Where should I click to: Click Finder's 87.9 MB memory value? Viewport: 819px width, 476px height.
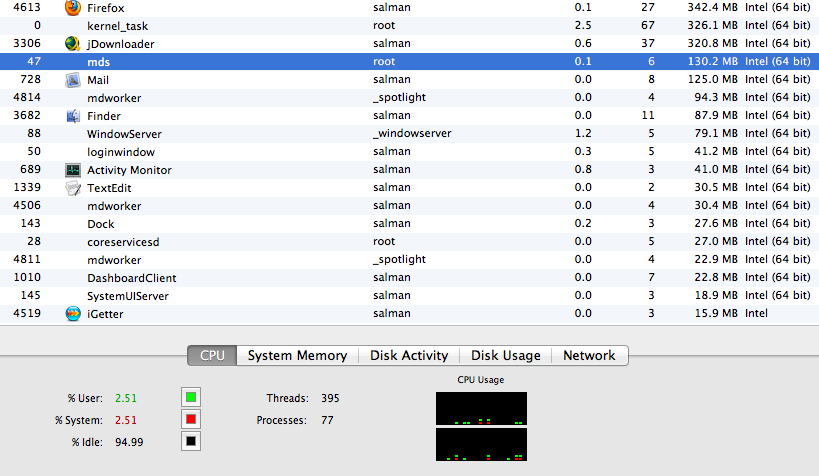[716, 115]
